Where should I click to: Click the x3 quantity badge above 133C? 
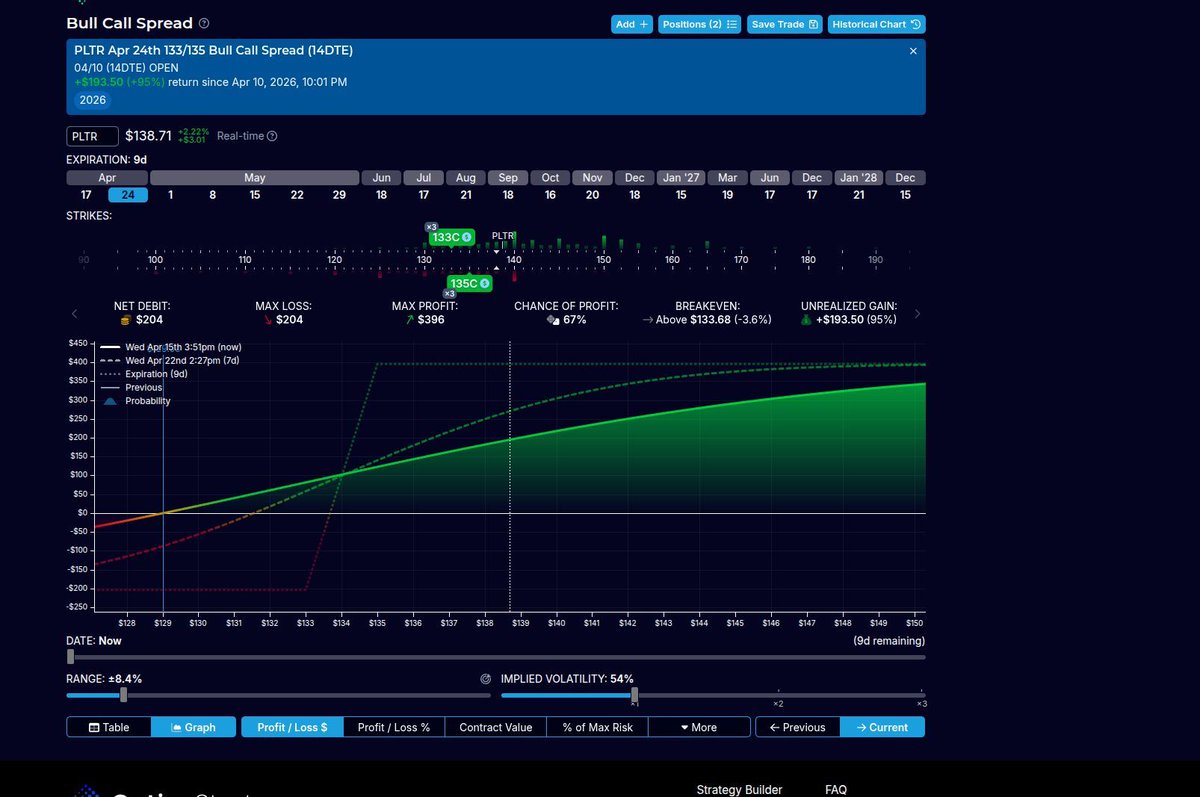[431, 226]
